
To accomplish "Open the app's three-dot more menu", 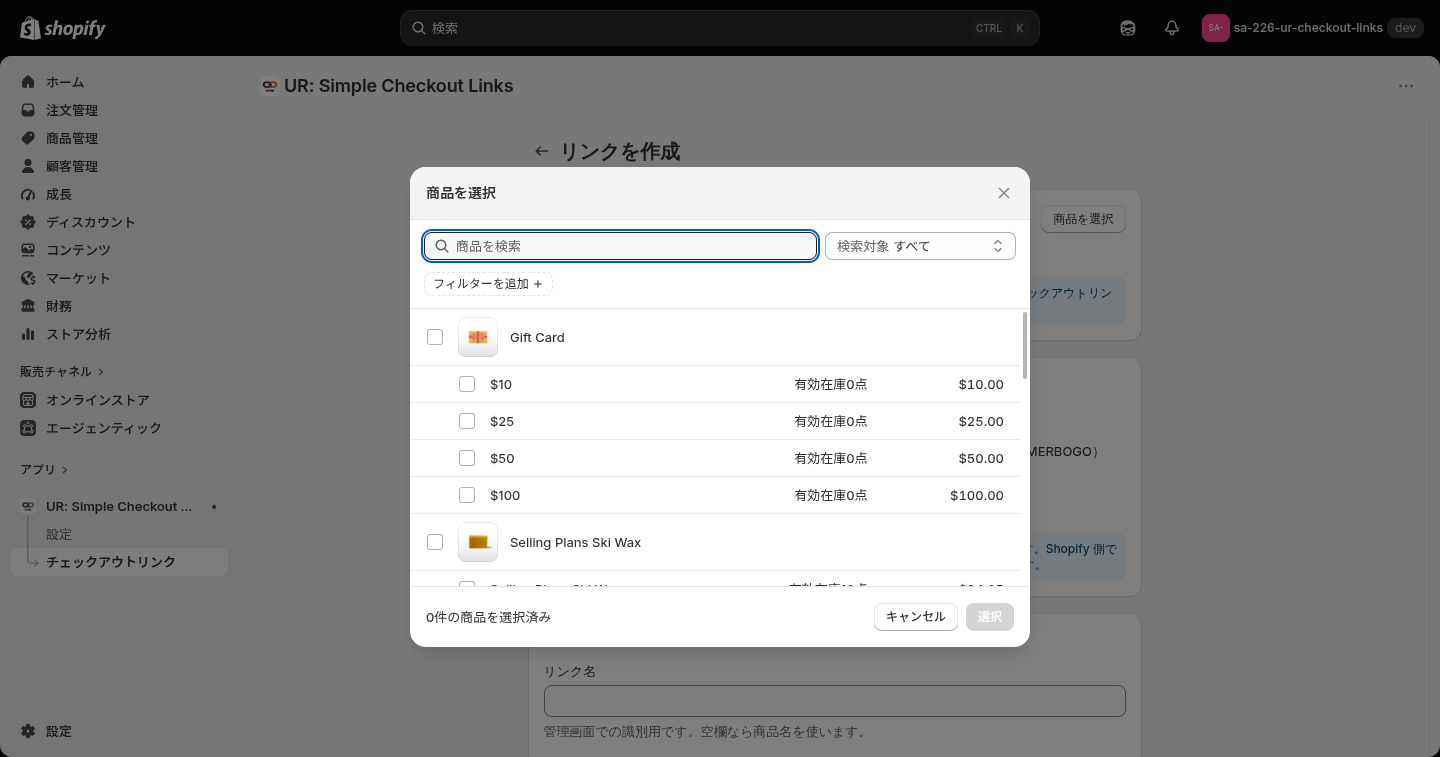I will [1406, 86].
